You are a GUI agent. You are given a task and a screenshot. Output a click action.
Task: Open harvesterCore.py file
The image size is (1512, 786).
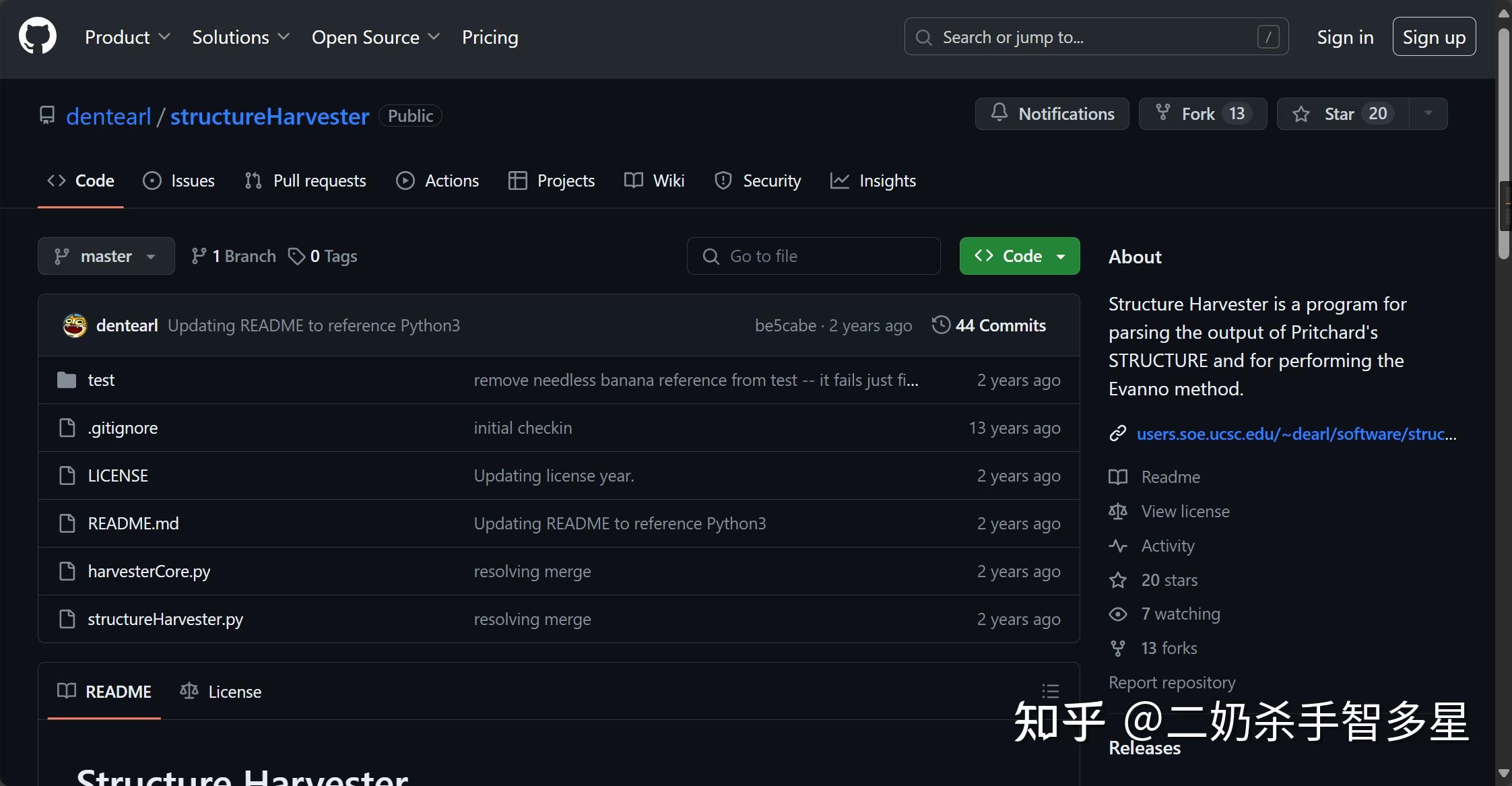[149, 571]
